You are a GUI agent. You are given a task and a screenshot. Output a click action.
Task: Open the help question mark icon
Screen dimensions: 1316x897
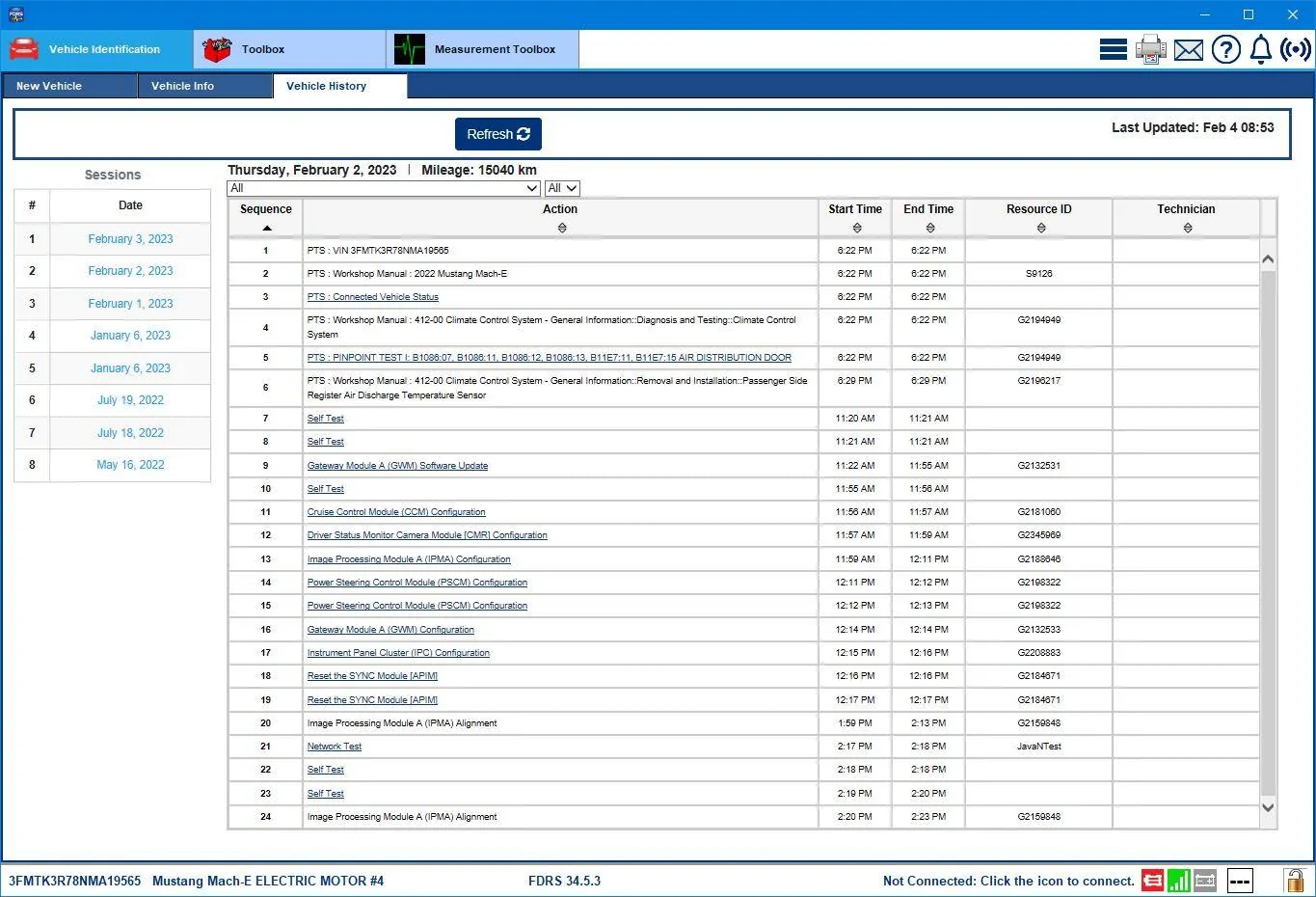1225,49
